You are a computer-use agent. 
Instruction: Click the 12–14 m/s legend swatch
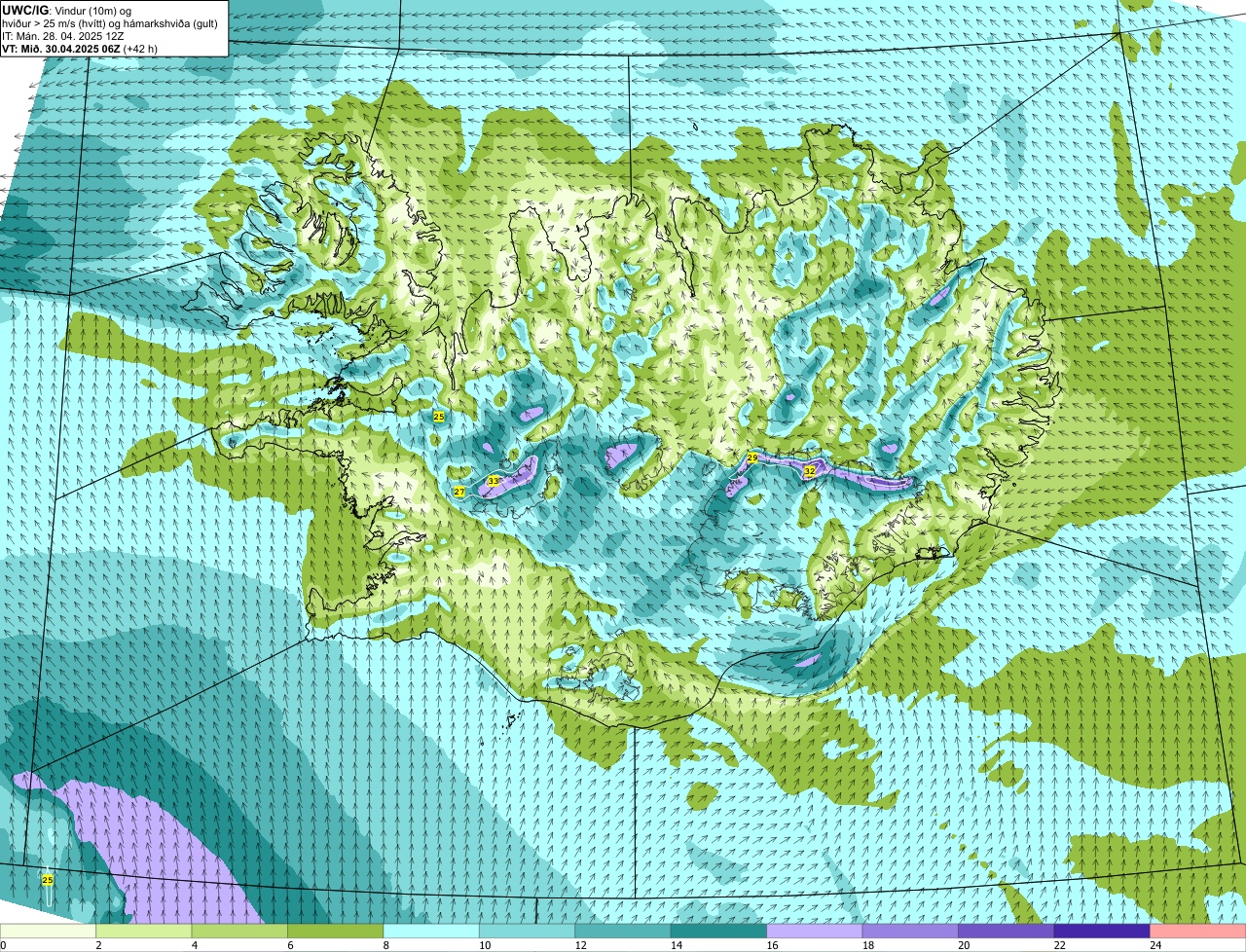pos(623,932)
